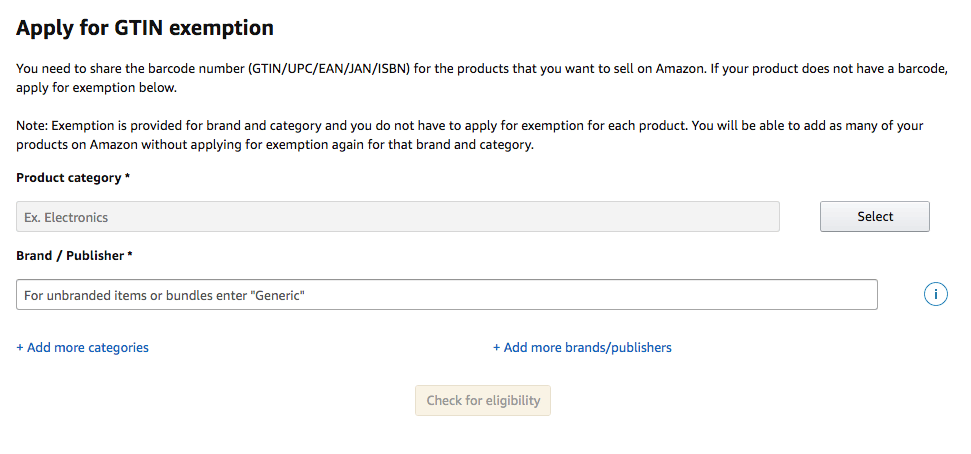Screen dimensions: 971x454
Task: Click the plus sign before Add more brands/publishers
Action: (x=497, y=347)
